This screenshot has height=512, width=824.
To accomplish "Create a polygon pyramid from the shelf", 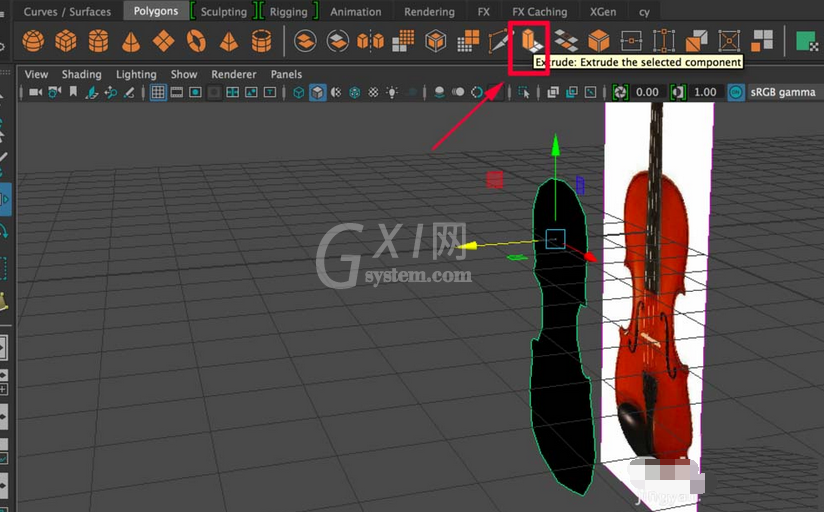I will click(x=229, y=40).
